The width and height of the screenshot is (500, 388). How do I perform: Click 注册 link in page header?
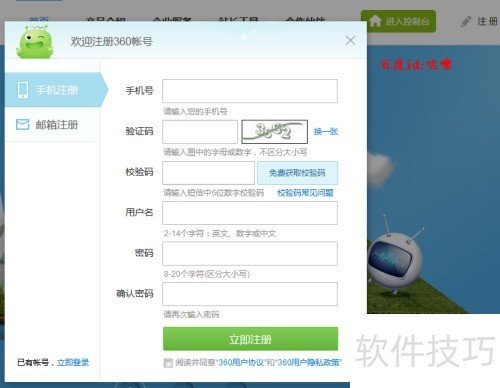tap(487, 22)
